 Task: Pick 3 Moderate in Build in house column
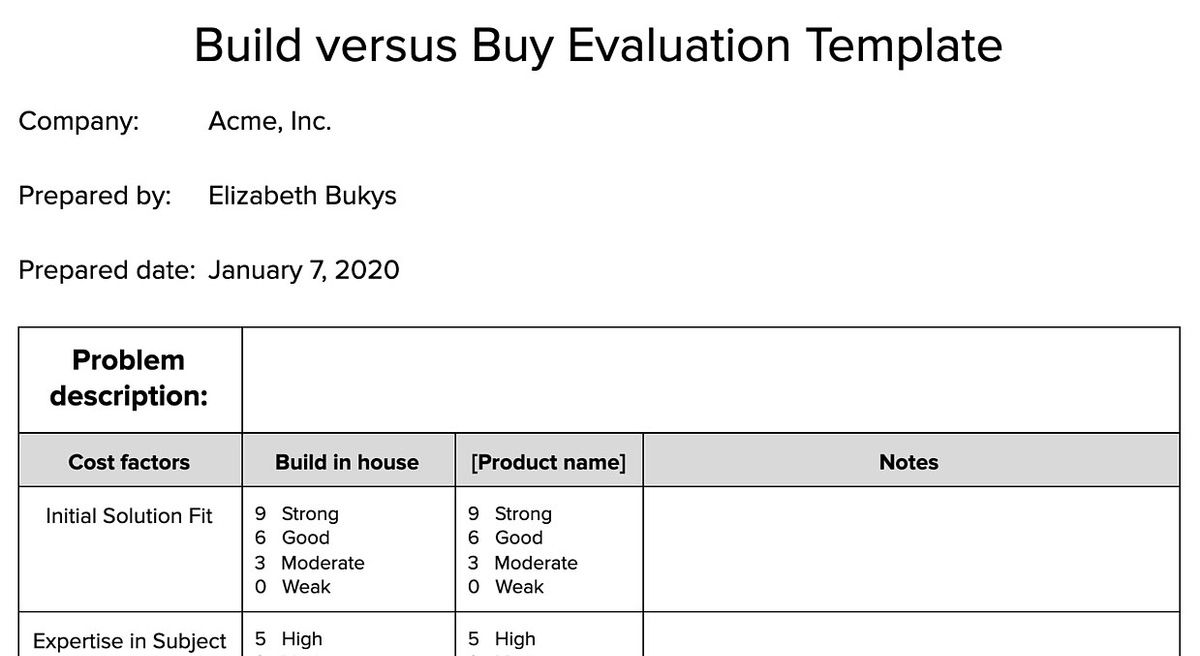[310, 563]
